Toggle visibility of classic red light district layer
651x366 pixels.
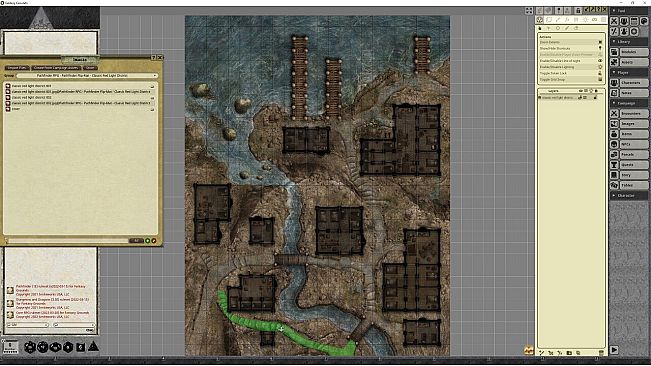point(580,98)
